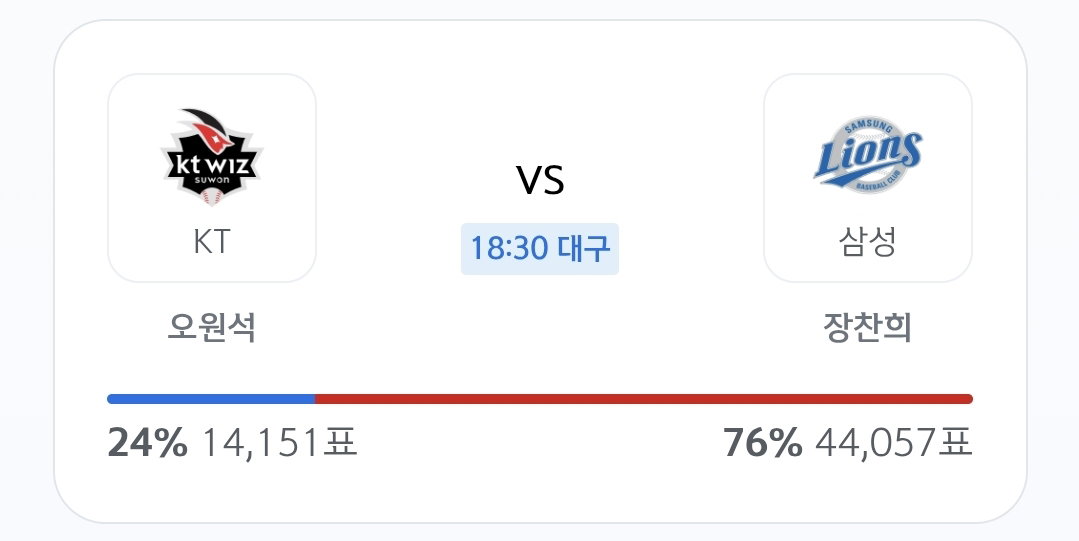Viewport: 1079px width, 541px height.
Task: Click the suwon text in KT logo
Action: (212, 180)
